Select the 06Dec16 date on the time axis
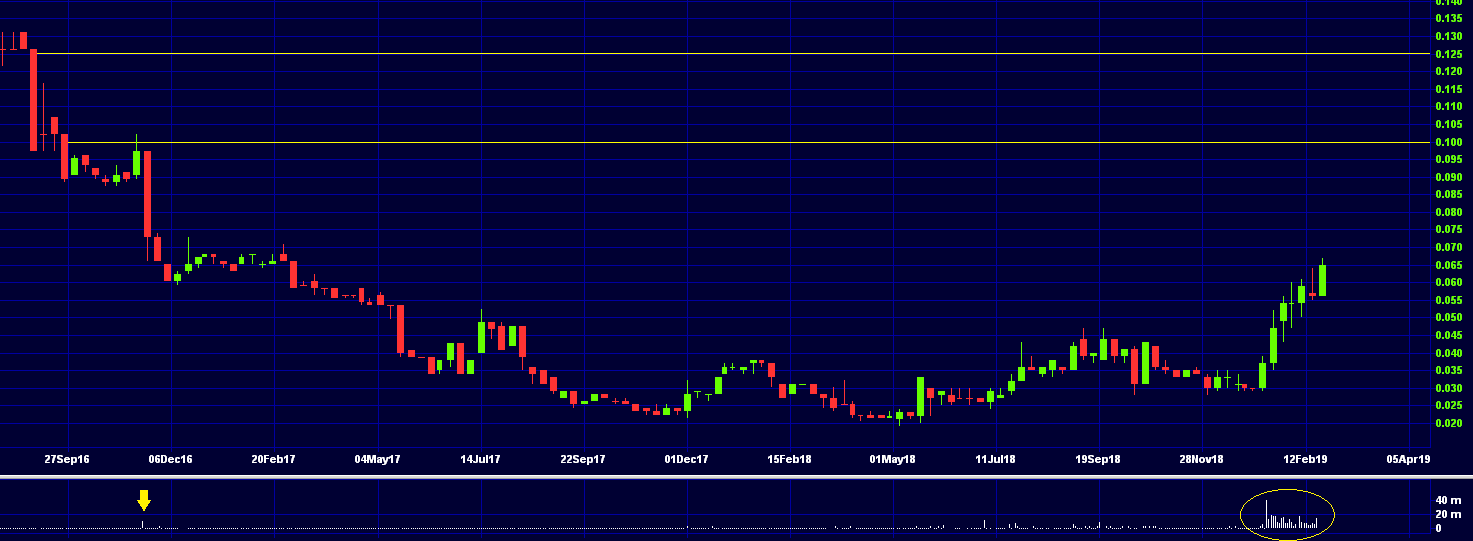Screen dimensions: 1473x541 pyautogui.click(x=170, y=460)
